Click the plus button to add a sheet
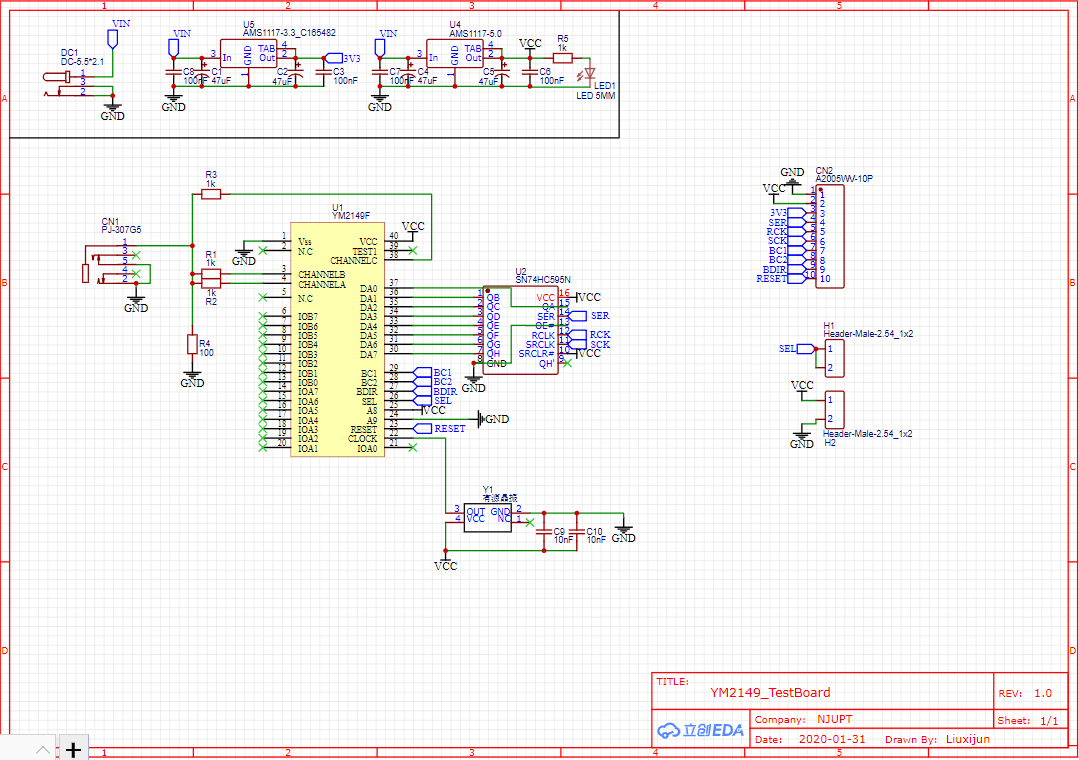1079x760 pixels. coord(74,749)
